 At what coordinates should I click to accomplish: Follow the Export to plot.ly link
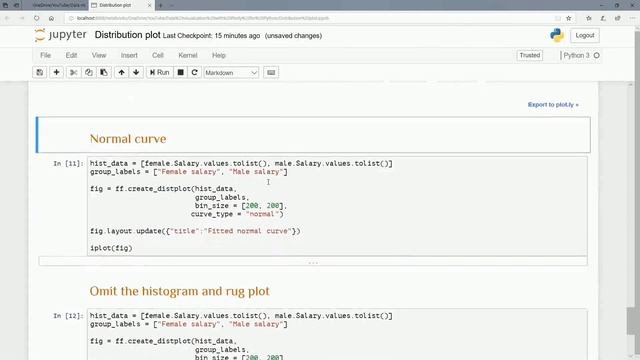[553, 105]
